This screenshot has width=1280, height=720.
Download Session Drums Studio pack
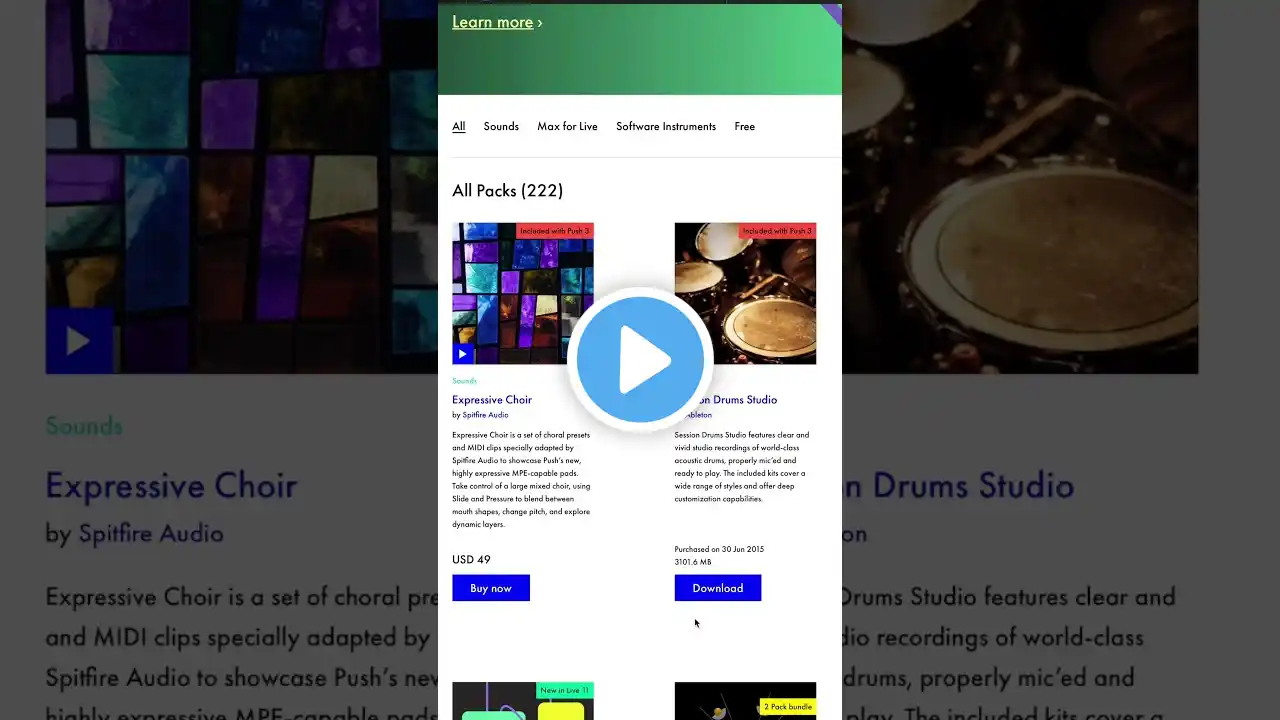[x=718, y=588]
